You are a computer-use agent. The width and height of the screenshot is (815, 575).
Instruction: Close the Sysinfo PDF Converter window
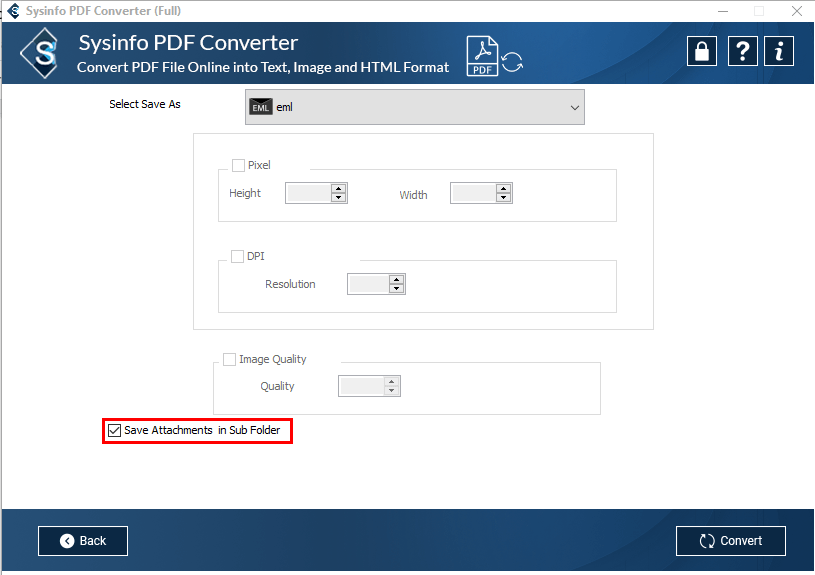click(x=796, y=11)
